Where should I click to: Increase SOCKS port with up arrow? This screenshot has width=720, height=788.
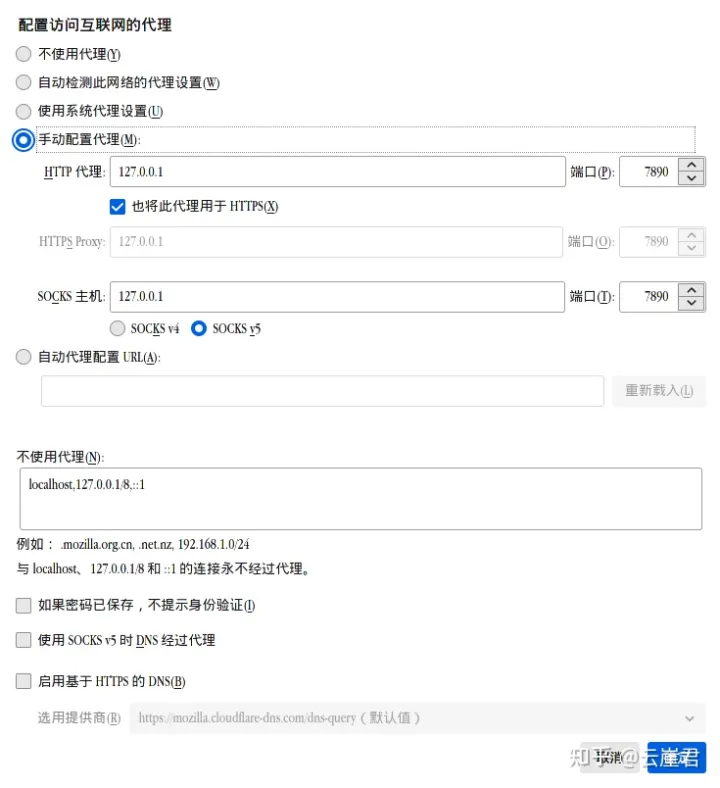tap(691, 289)
